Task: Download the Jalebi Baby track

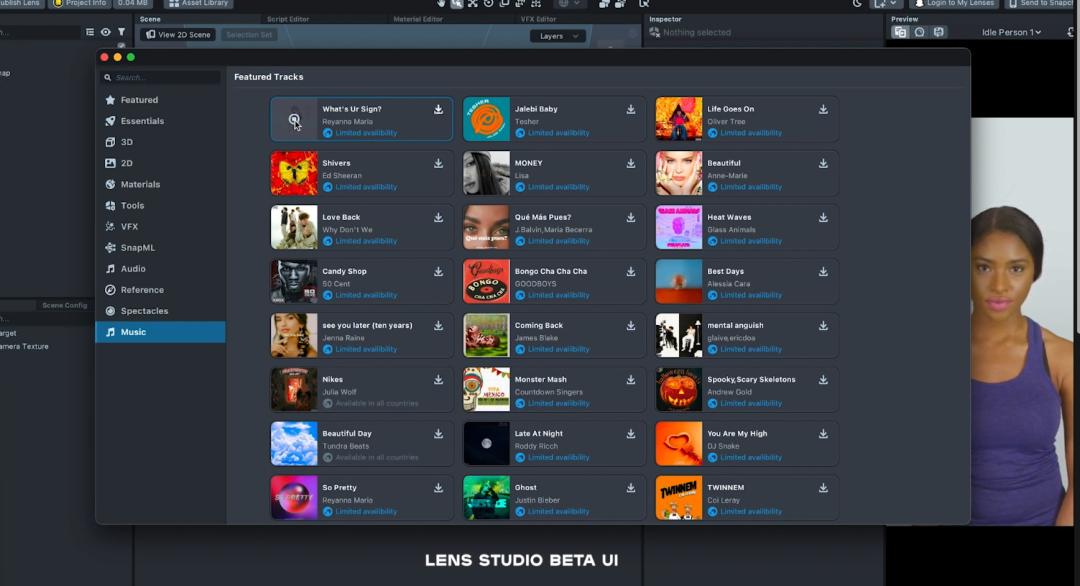Action: click(x=630, y=109)
